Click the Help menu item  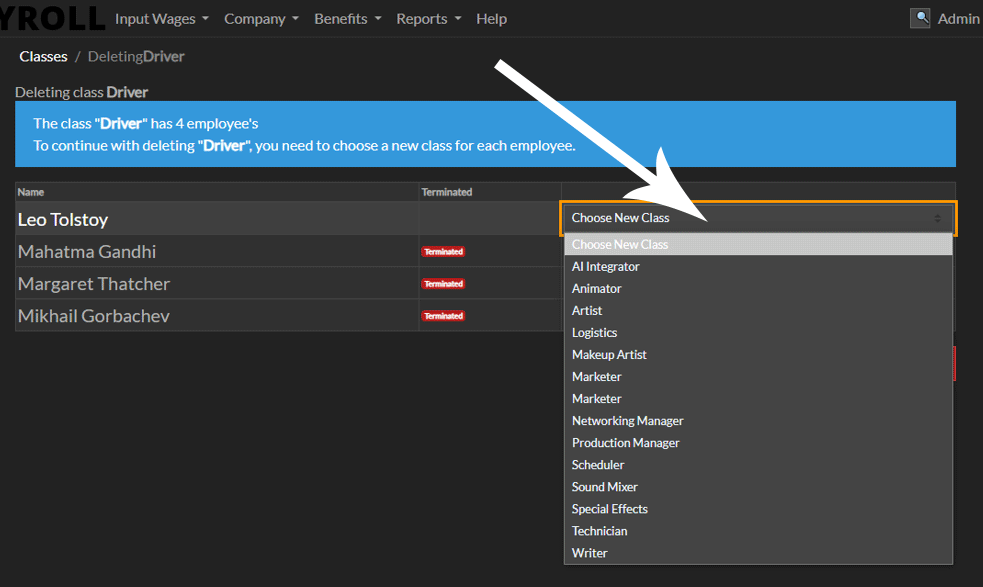coord(491,18)
